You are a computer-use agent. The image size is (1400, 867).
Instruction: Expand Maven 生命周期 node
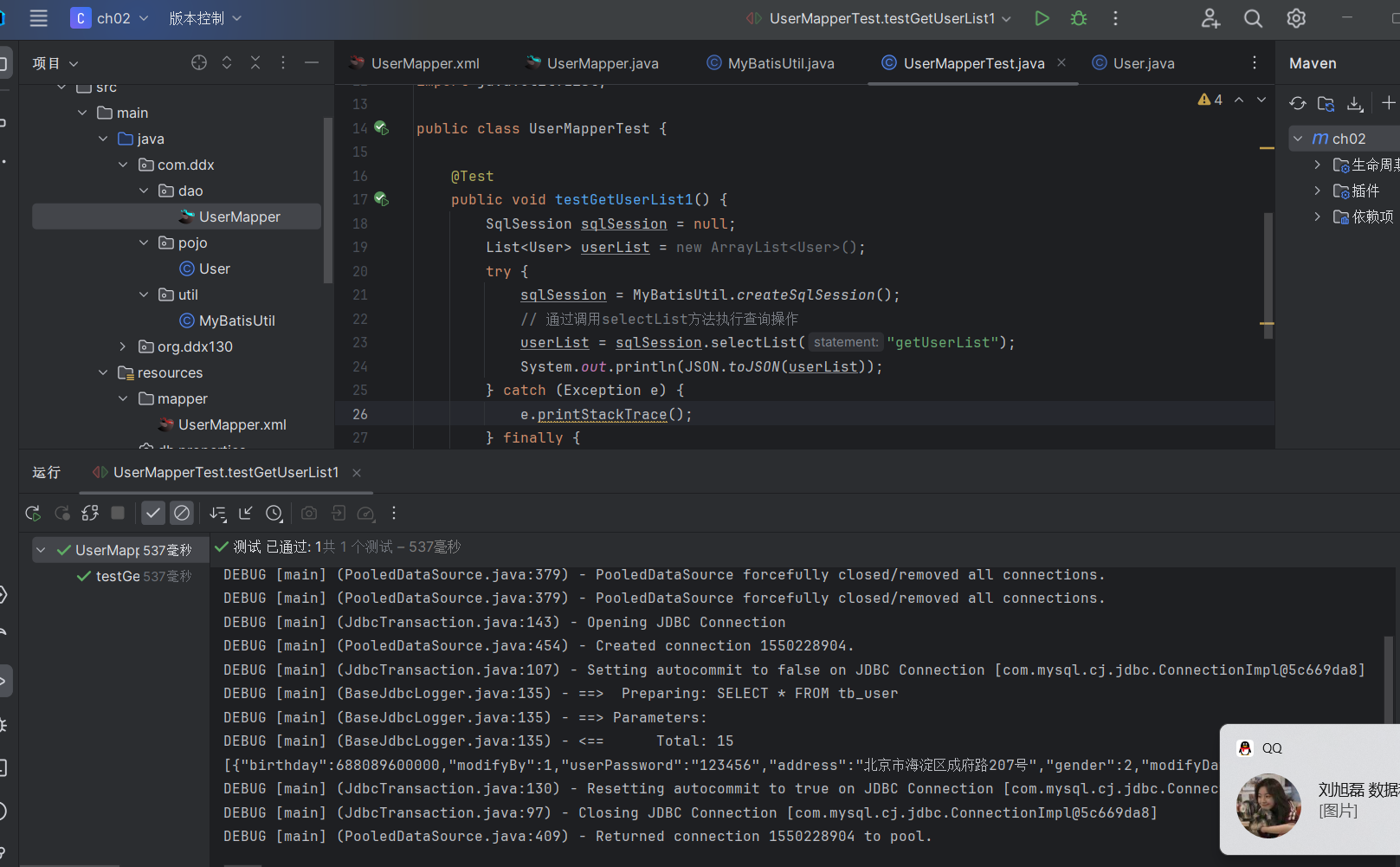coord(1318,165)
